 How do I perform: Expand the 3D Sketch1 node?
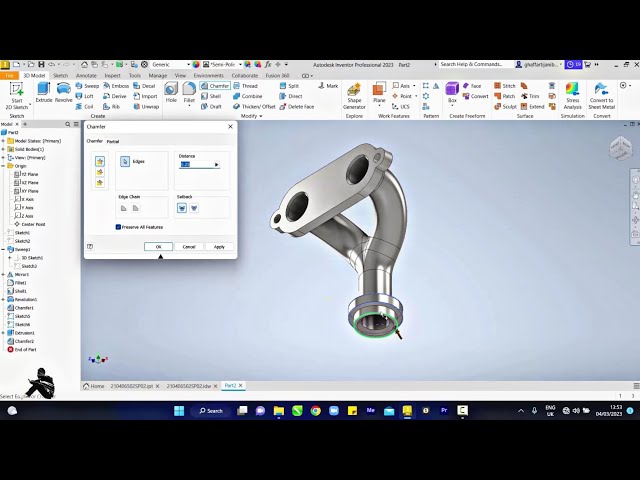tap(10, 258)
